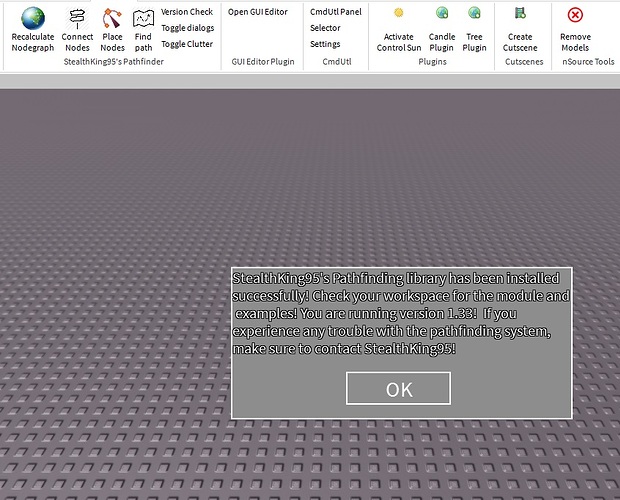Click the Recalculate Nodegraph globe icon

33,18
